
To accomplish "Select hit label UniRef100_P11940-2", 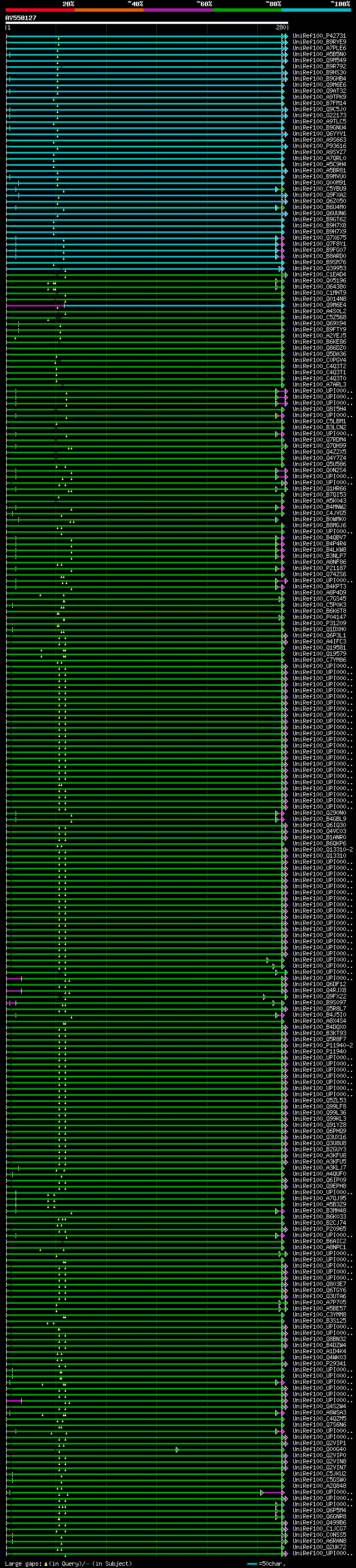I will (x=323, y=1045).
